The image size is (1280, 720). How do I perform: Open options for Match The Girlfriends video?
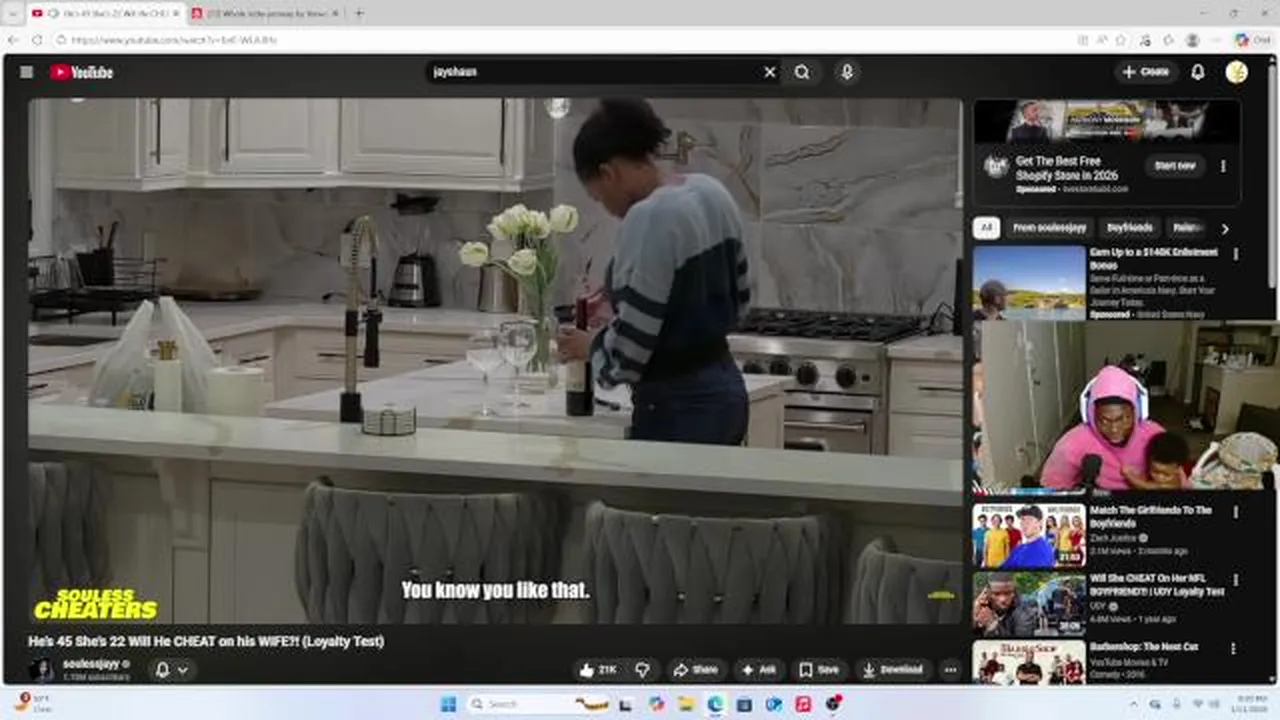1235,512
